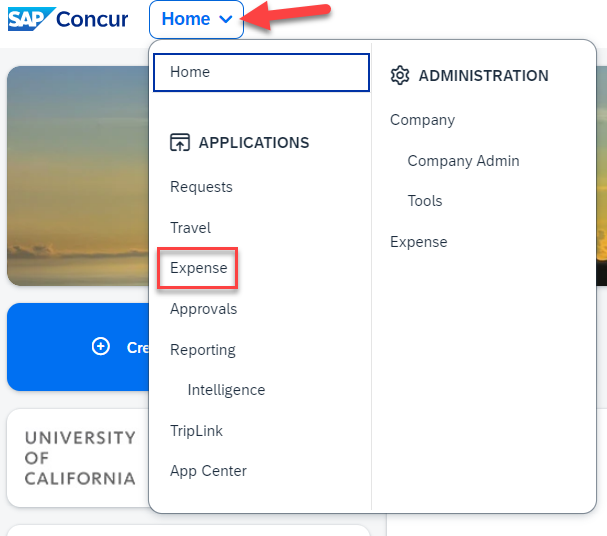This screenshot has height=536, width=607.
Task: Click the Applications section icon
Action: [180, 143]
